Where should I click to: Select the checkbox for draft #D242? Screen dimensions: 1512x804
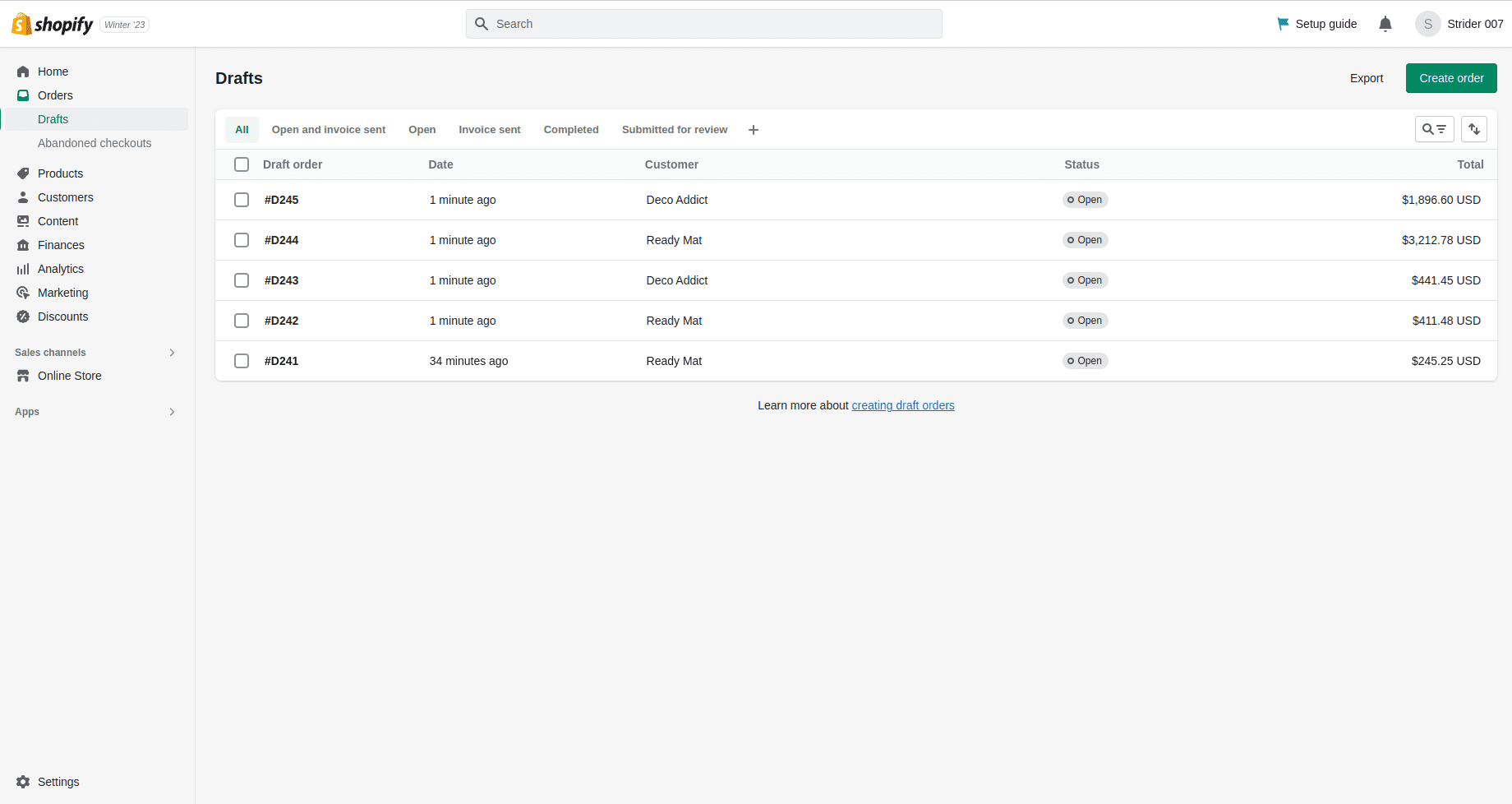point(242,321)
